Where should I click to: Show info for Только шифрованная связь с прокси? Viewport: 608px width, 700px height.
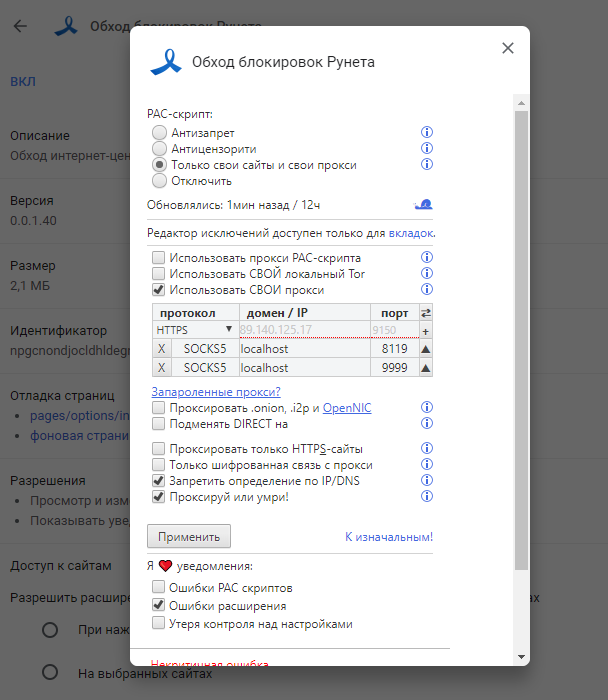tap(427, 464)
